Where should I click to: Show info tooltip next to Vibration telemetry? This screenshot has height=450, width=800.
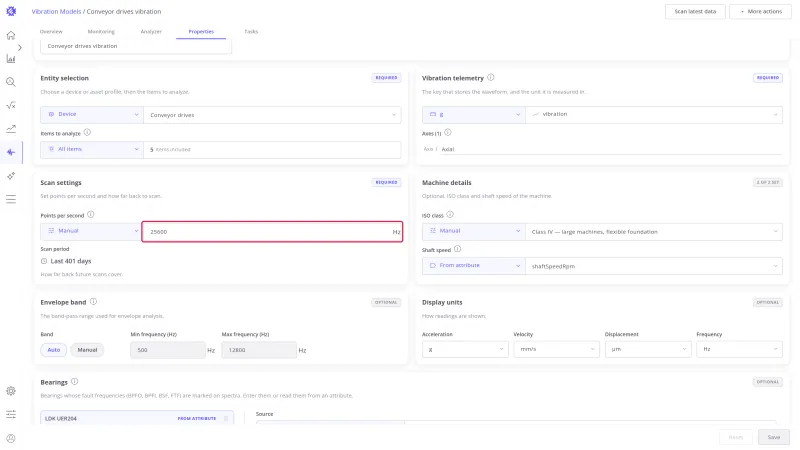[490, 78]
